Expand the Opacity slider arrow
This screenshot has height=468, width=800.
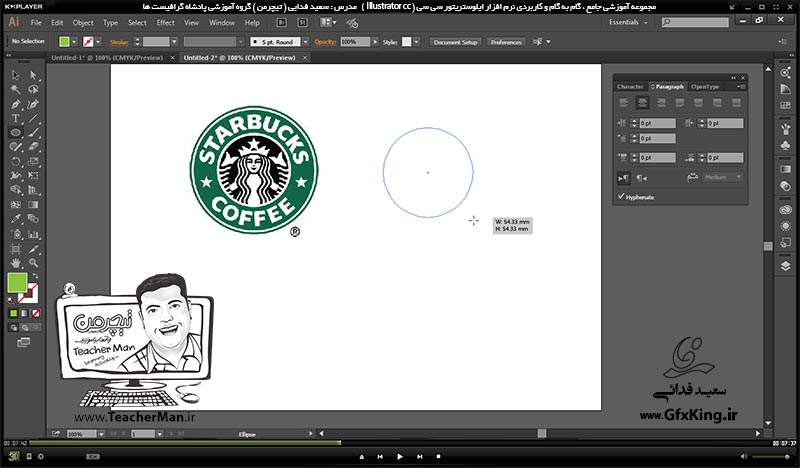(x=376, y=42)
